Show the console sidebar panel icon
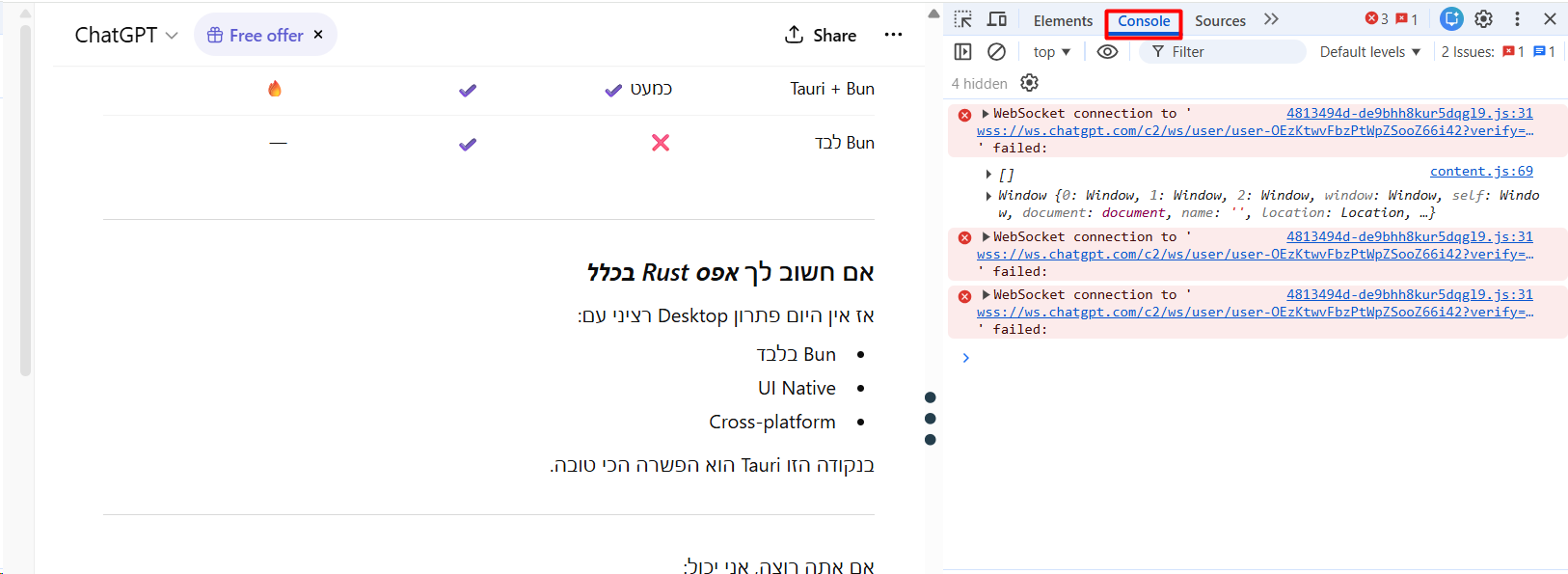Viewport: 1568px width, 574px height. point(962,52)
